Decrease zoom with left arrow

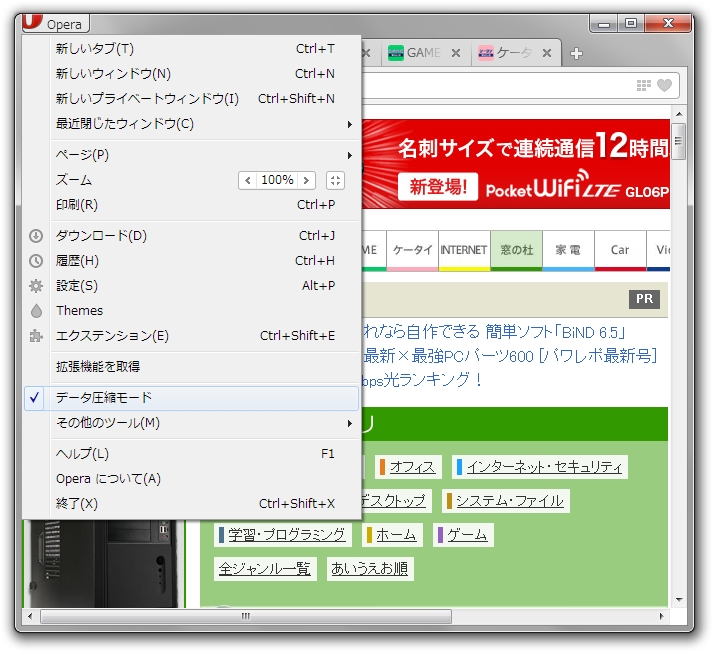247,180
